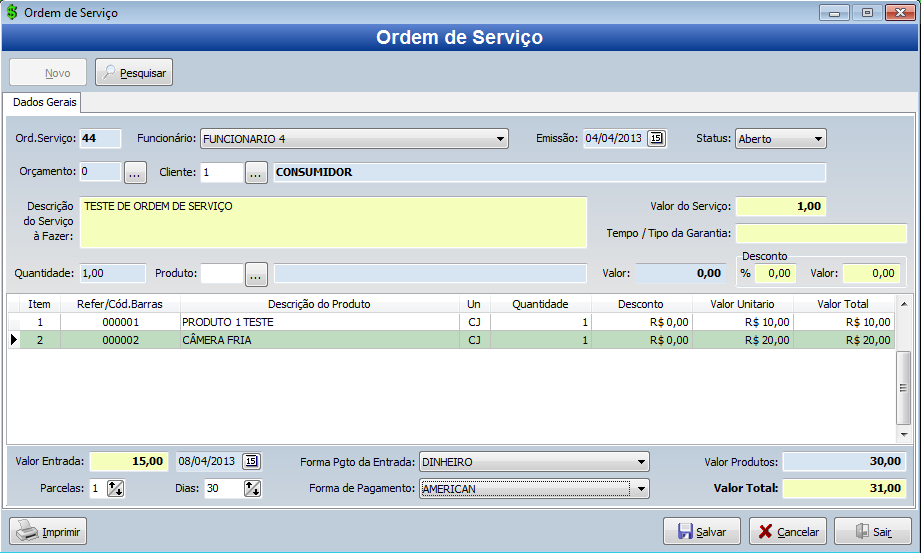Open the Forma de Pagamento dropdown
Screen dimensions: 921x553
[641, 489]
